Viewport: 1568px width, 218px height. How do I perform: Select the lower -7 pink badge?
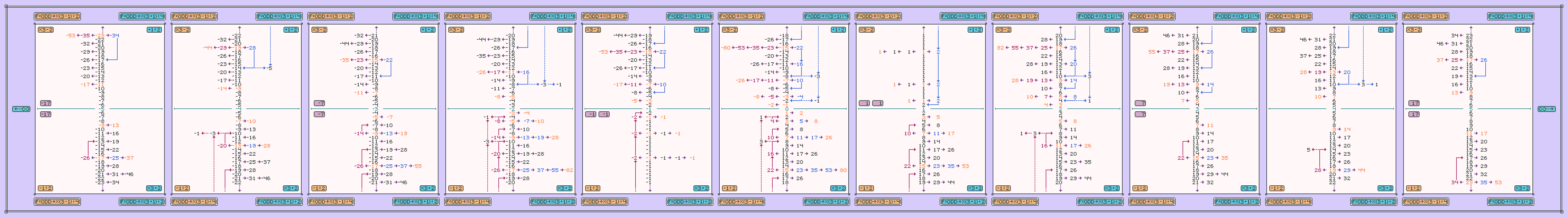[x=320, y=115]
